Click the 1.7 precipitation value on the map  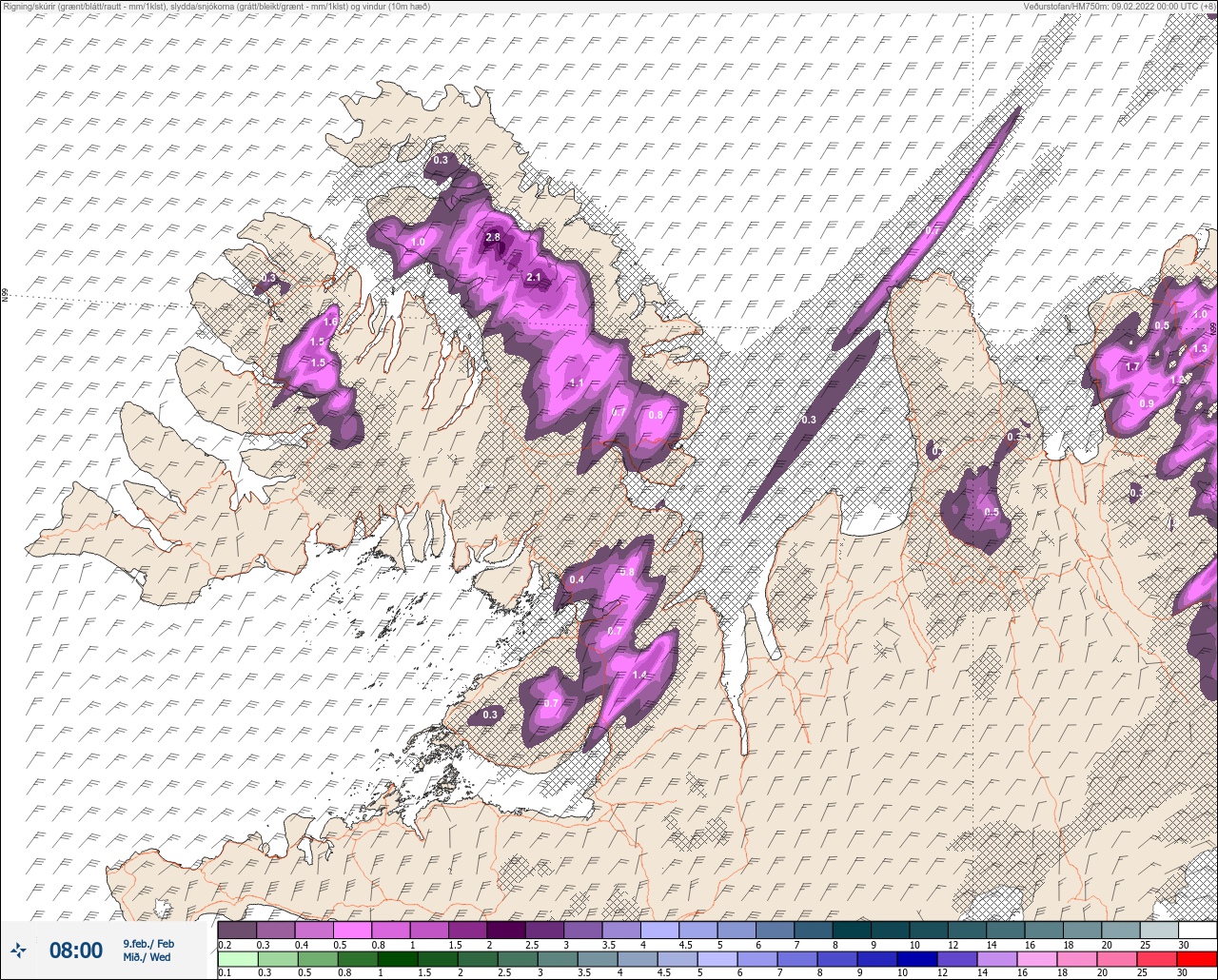tap(1132, 366)
